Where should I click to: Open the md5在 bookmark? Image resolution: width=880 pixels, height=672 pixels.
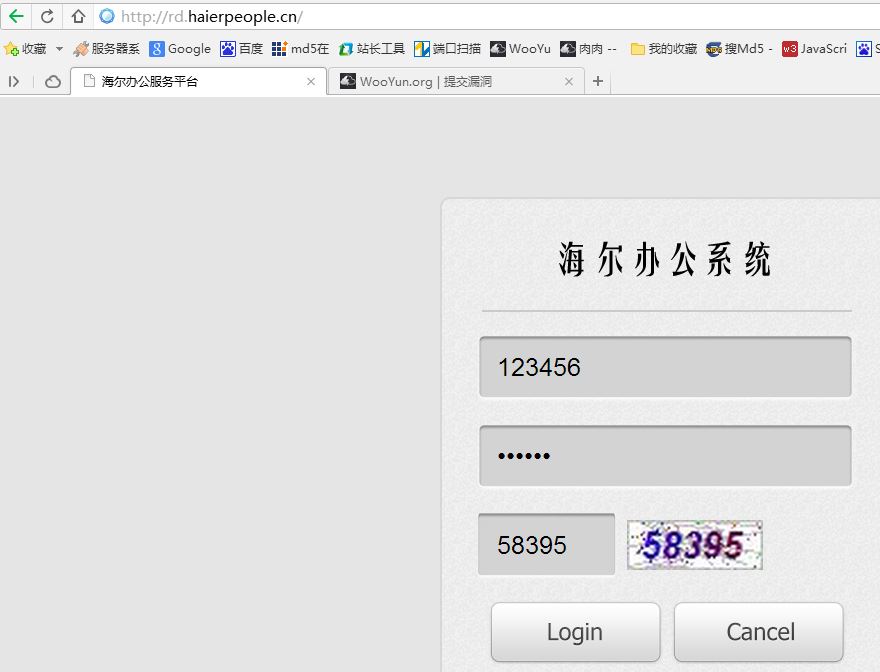click(x=300, y=49)
